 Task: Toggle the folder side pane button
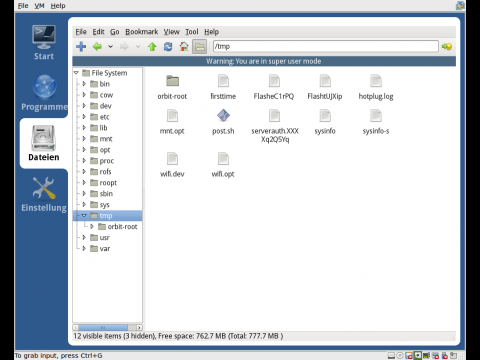pos(199,47)
